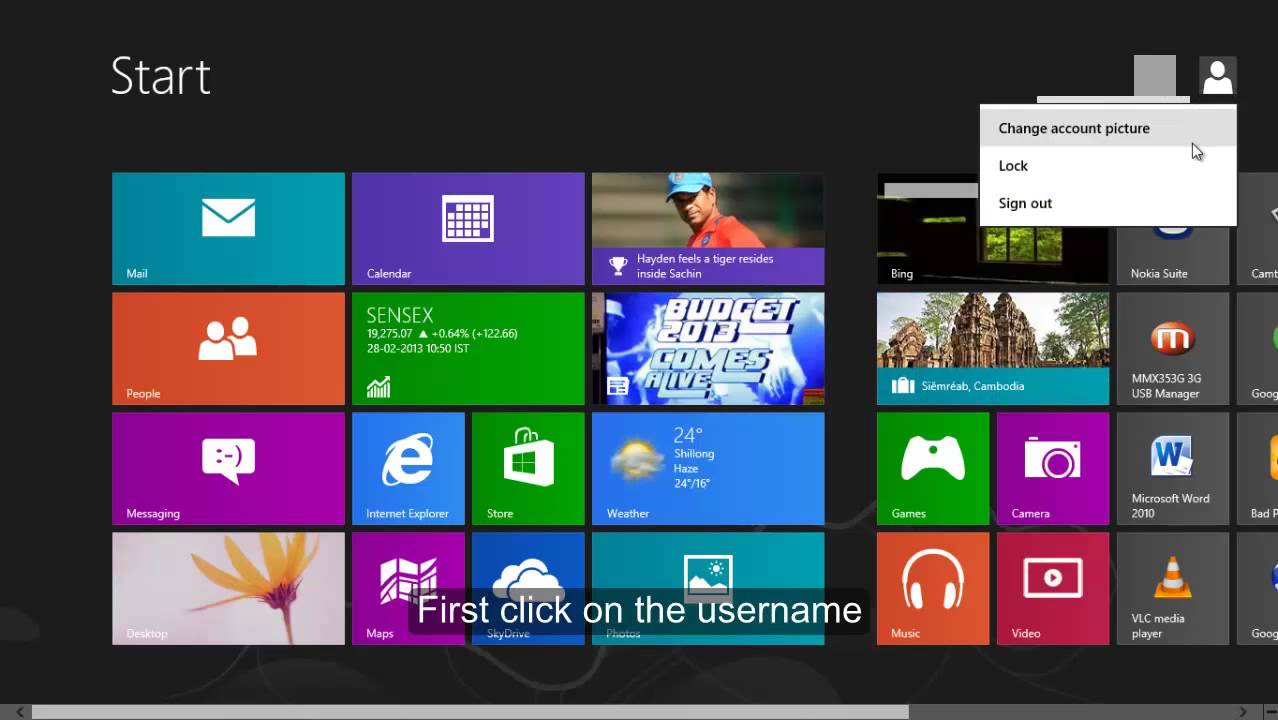Image resolution: width=1278 pixels, height=720 pixels.
Task: Open the Windows Store tile
Action: [x=528, y=469]
